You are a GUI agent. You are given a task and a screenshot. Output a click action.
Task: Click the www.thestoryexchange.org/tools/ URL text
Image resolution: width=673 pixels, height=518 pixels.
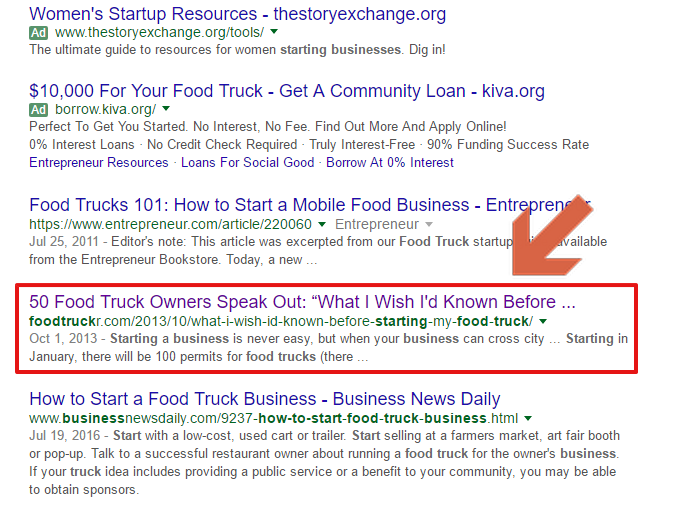click(x=160, y=33)
